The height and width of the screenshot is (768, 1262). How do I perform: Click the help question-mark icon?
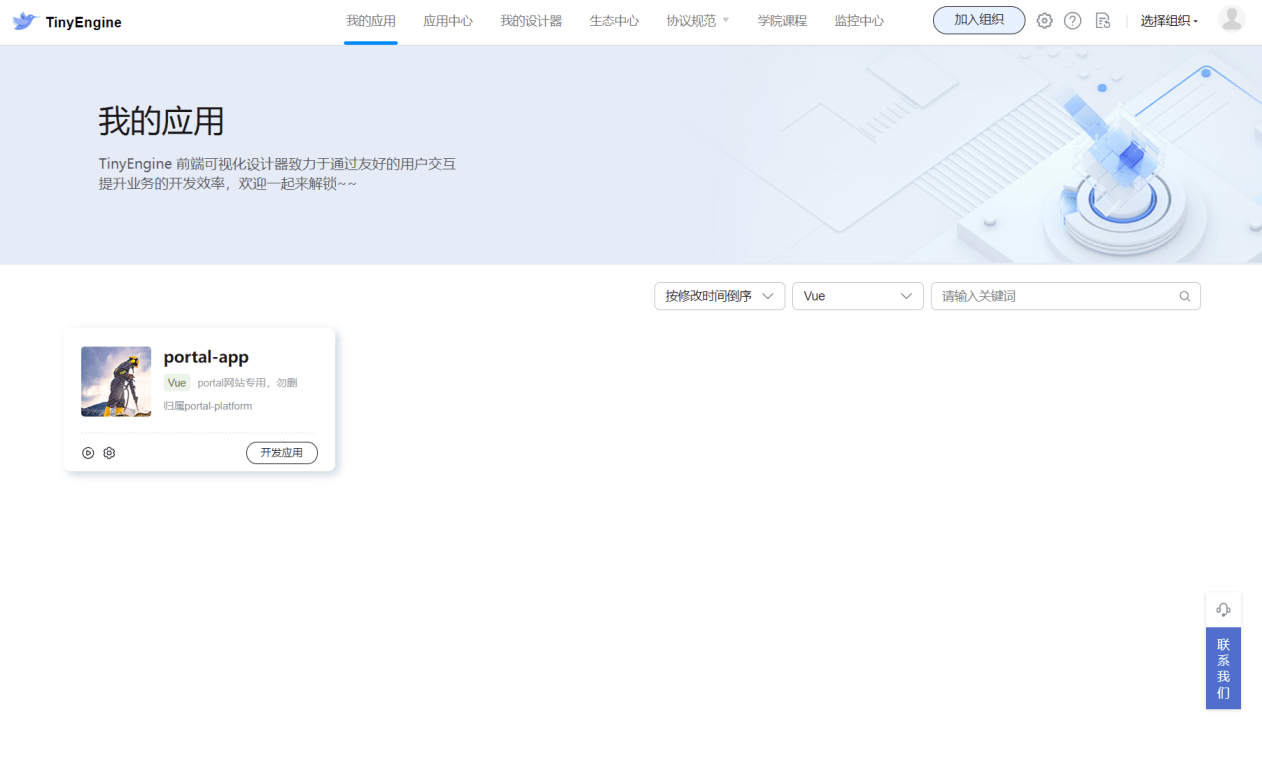[x=1072, y=20]
